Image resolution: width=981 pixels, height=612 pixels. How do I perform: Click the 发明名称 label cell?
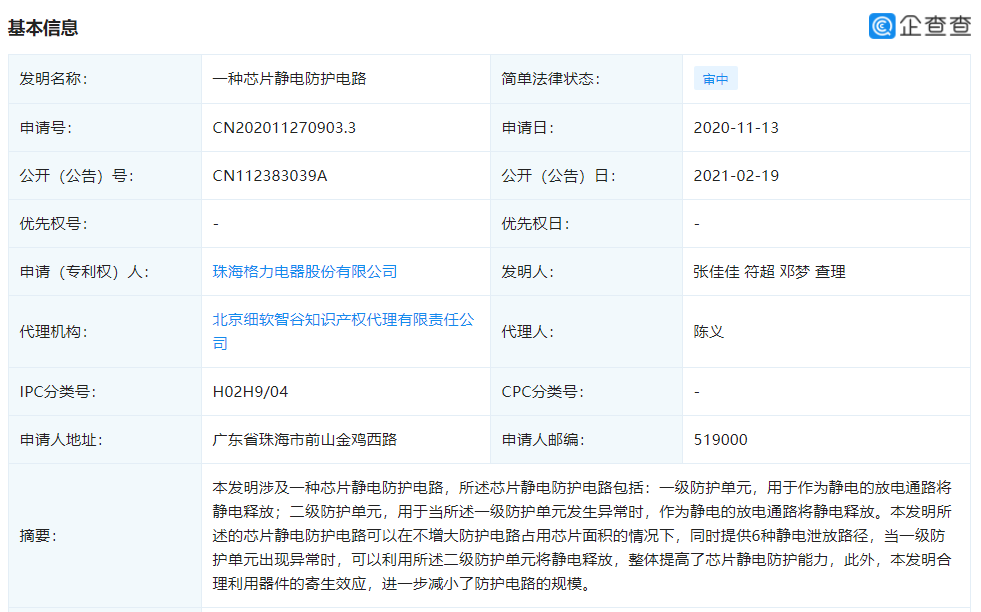pos(105,79)
